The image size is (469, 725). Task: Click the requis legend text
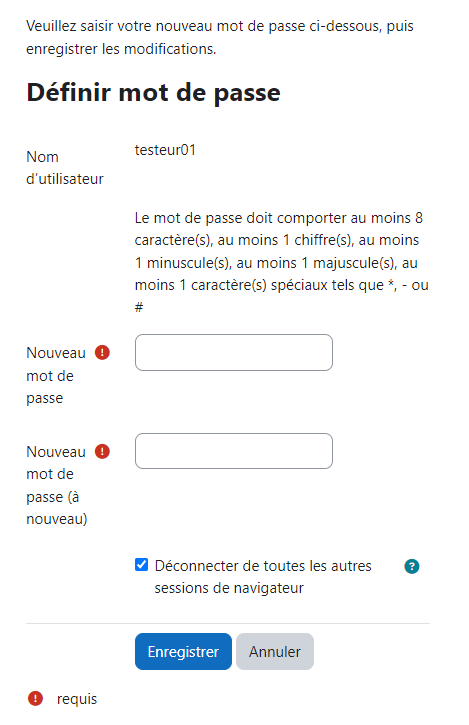coord(77,699)
